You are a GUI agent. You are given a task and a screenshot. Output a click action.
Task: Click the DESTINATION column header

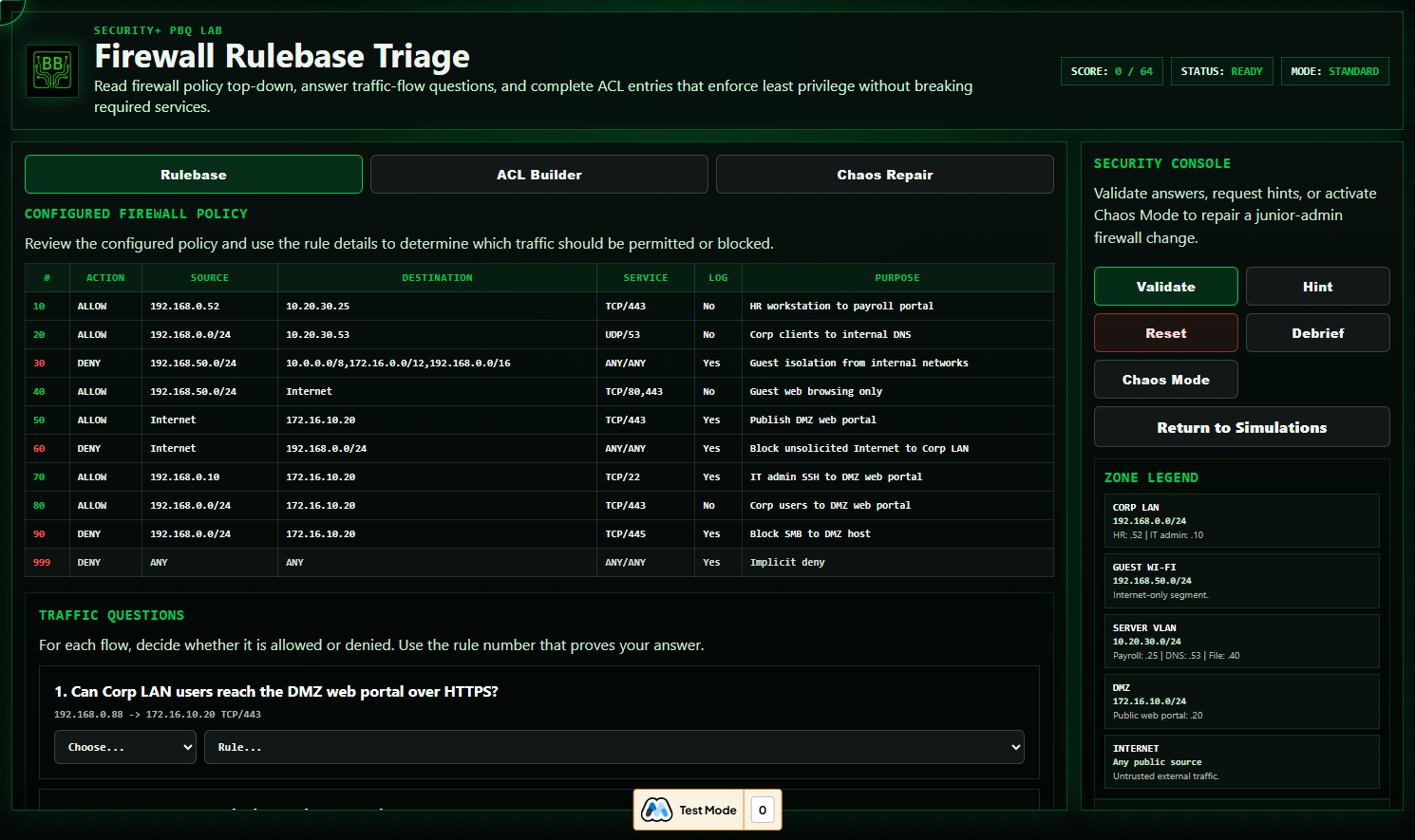click(x=437, y=278)
